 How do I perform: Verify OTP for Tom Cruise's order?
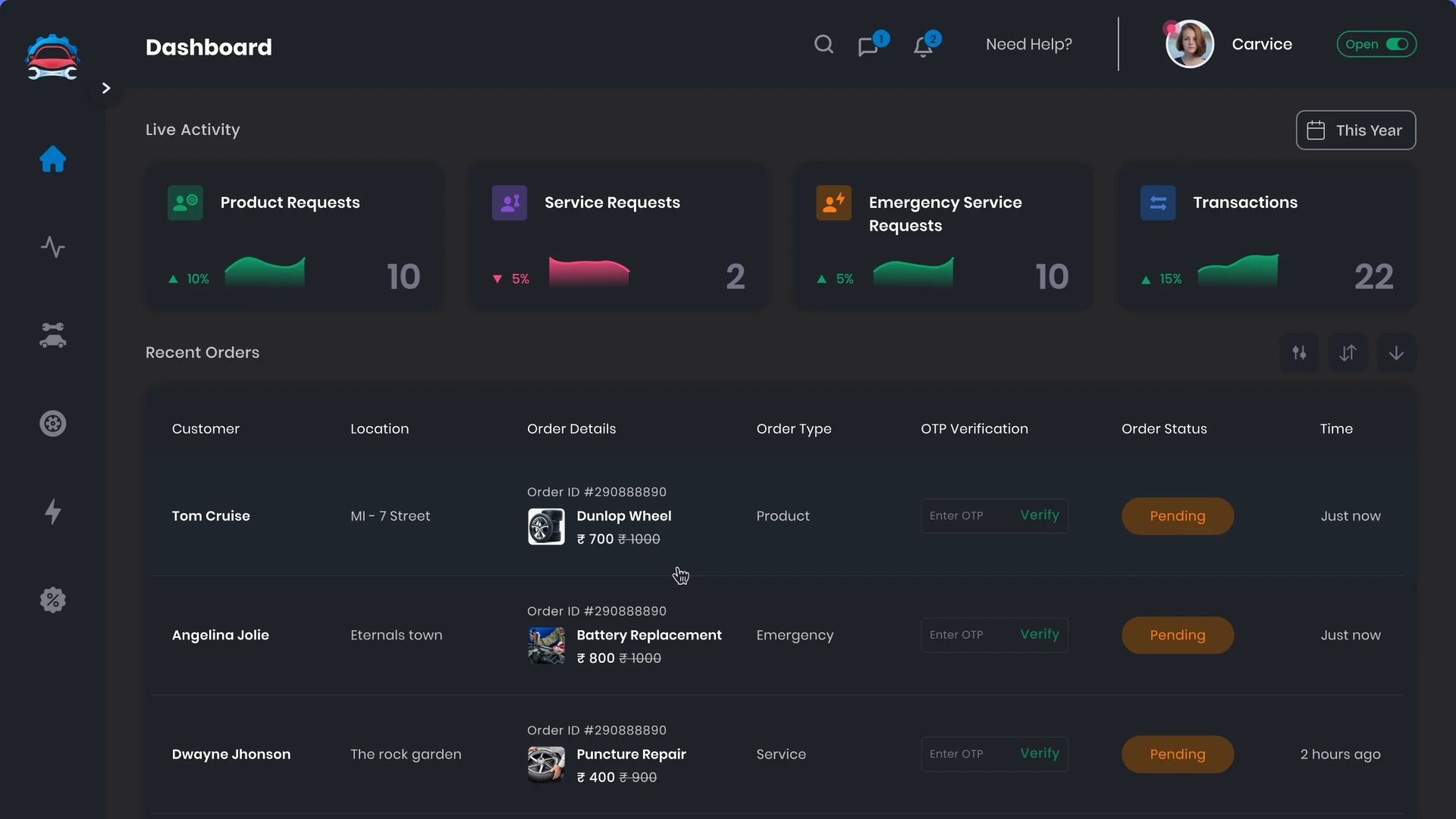1040,516
